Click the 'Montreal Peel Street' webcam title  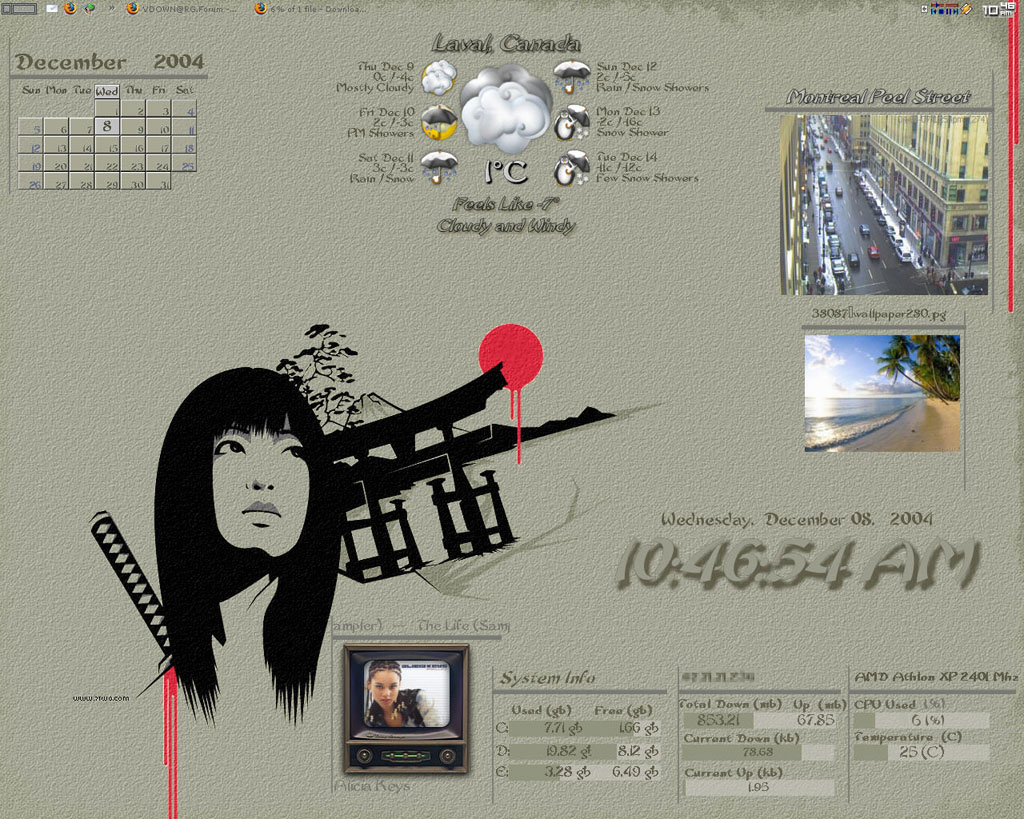pyautogui.click(x=879, y=97)
